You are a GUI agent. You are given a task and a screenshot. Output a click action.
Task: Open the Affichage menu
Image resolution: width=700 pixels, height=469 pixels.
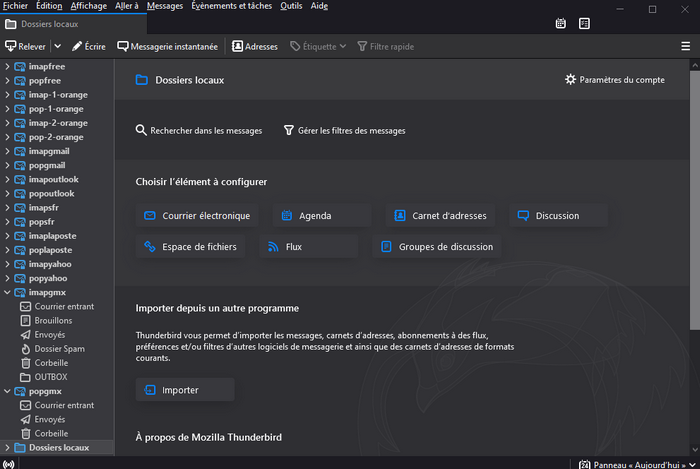click(x=88, y=6)
